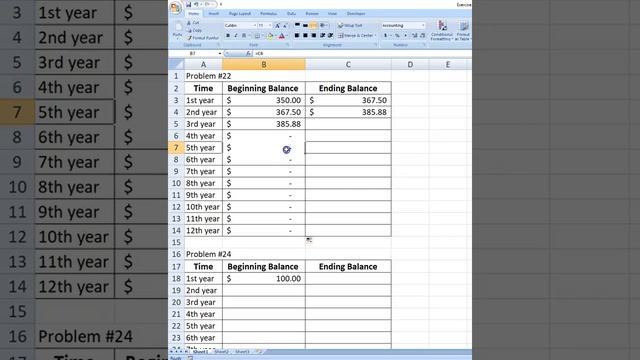Screen dimensions: 640x360
Task: Decrease decimal places
Action: pos(423,35)
